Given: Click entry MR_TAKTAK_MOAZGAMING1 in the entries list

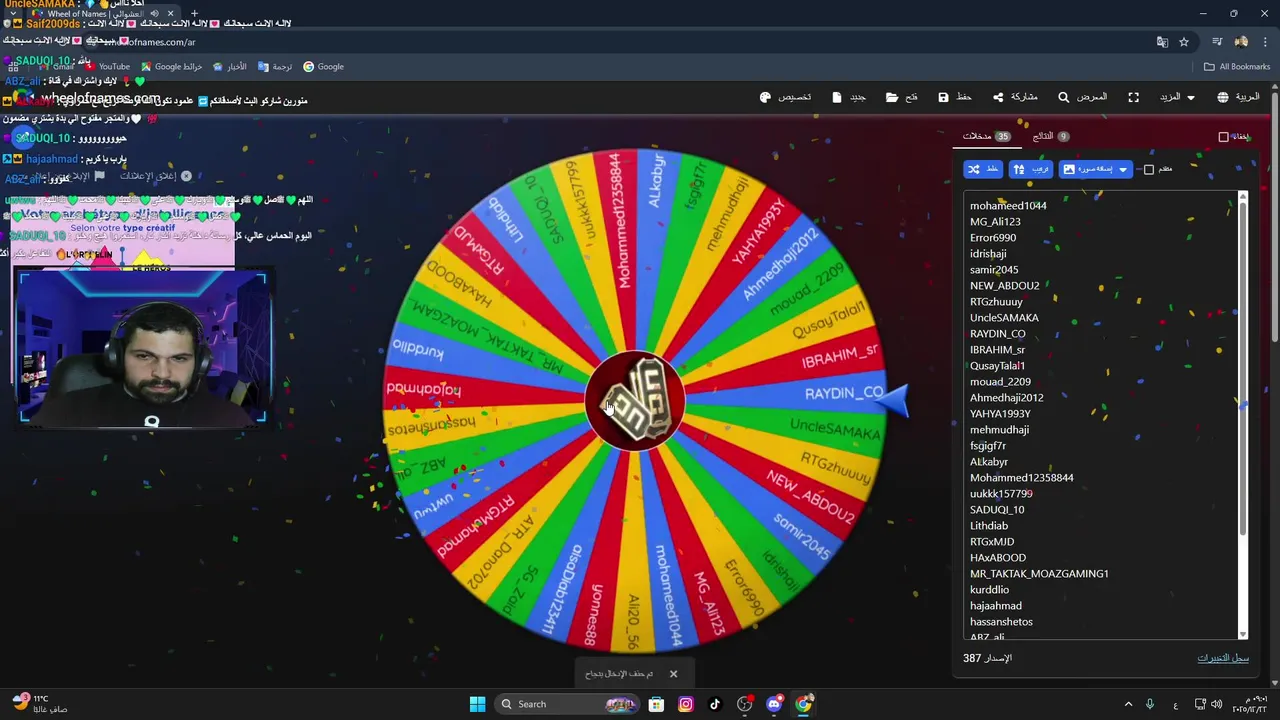Looking at the screenshot, I should pos(1039,574).
